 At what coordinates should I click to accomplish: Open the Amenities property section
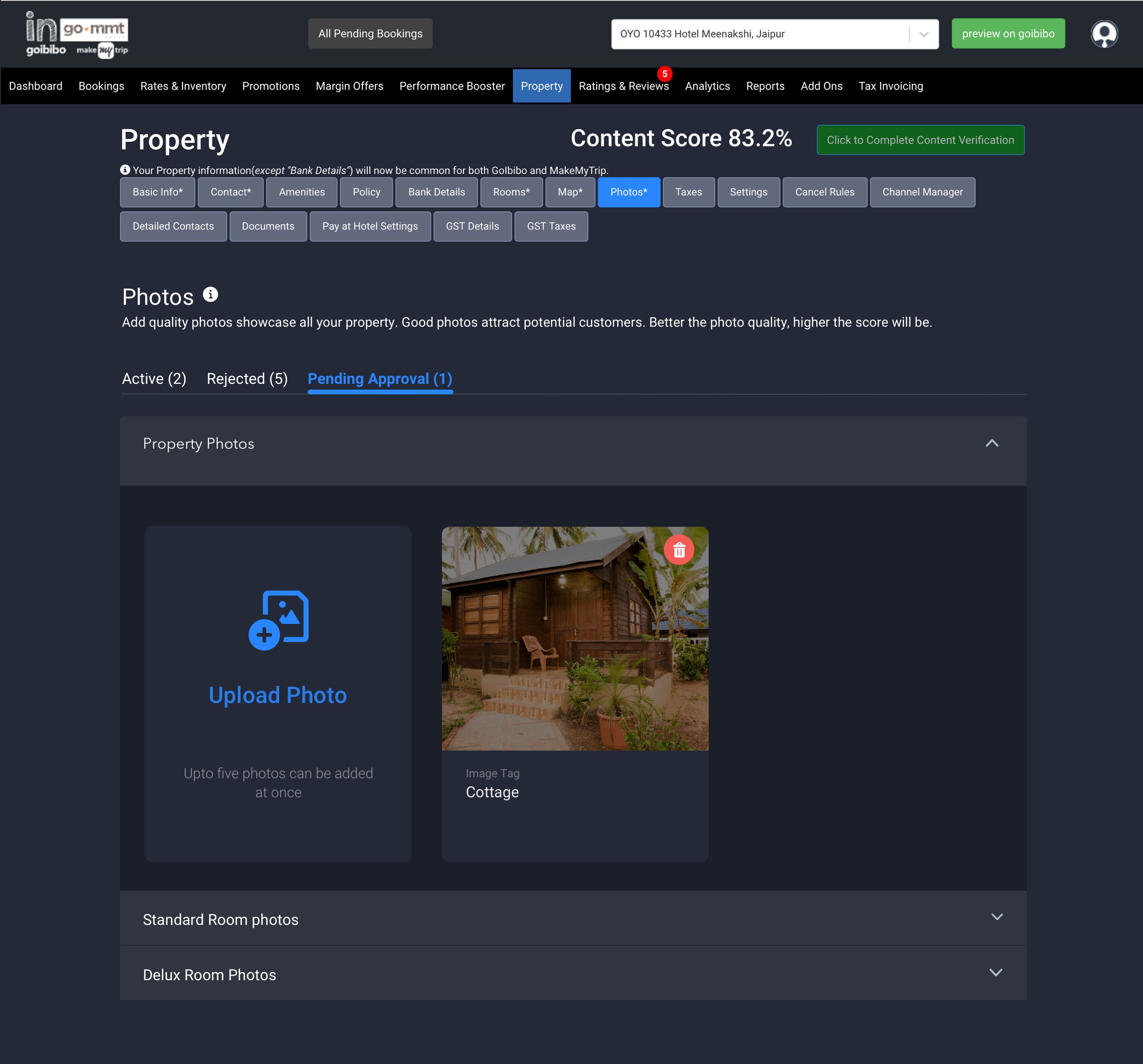coord(301,192)
